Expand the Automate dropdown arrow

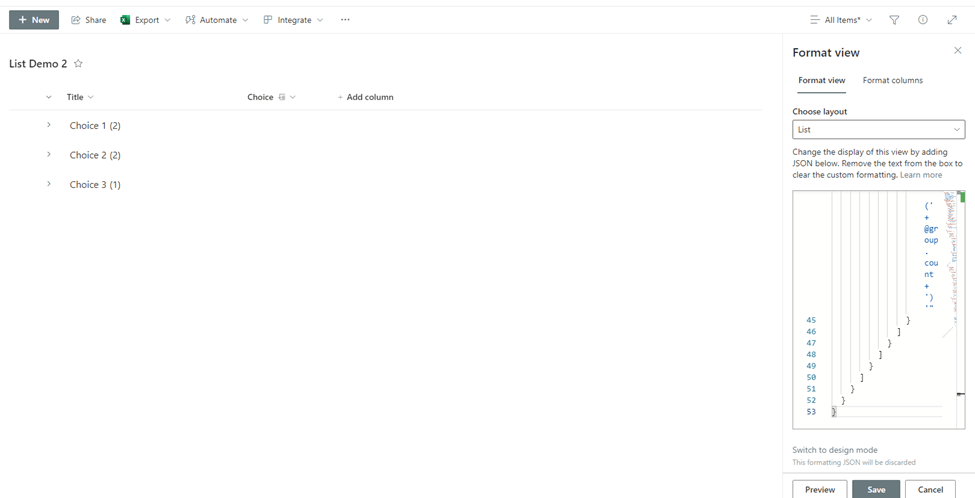pos(245,20)
